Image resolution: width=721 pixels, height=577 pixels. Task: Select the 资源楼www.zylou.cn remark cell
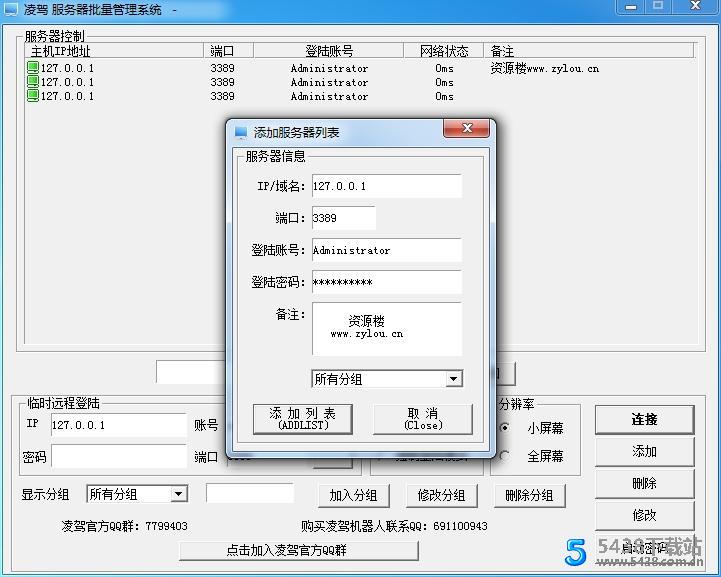click(544, 69)
